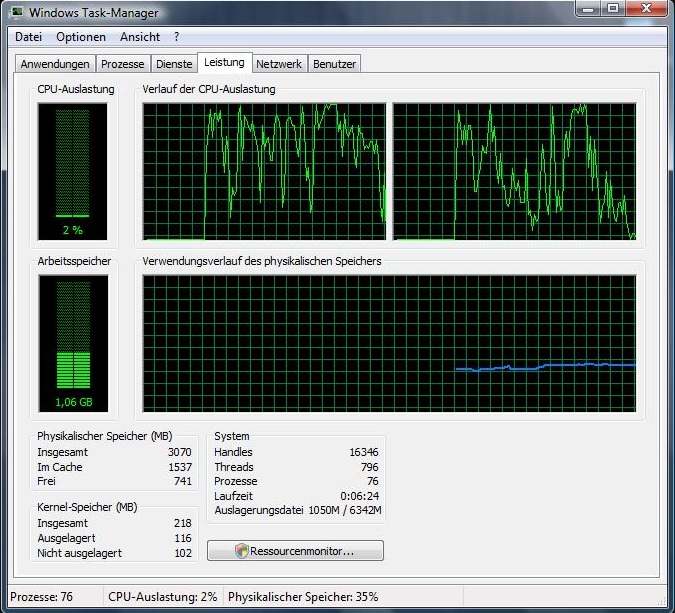Click the Physikalischer Speicher (MB) group label
Screen dimensions: 675x613
(x=105, y=436)
